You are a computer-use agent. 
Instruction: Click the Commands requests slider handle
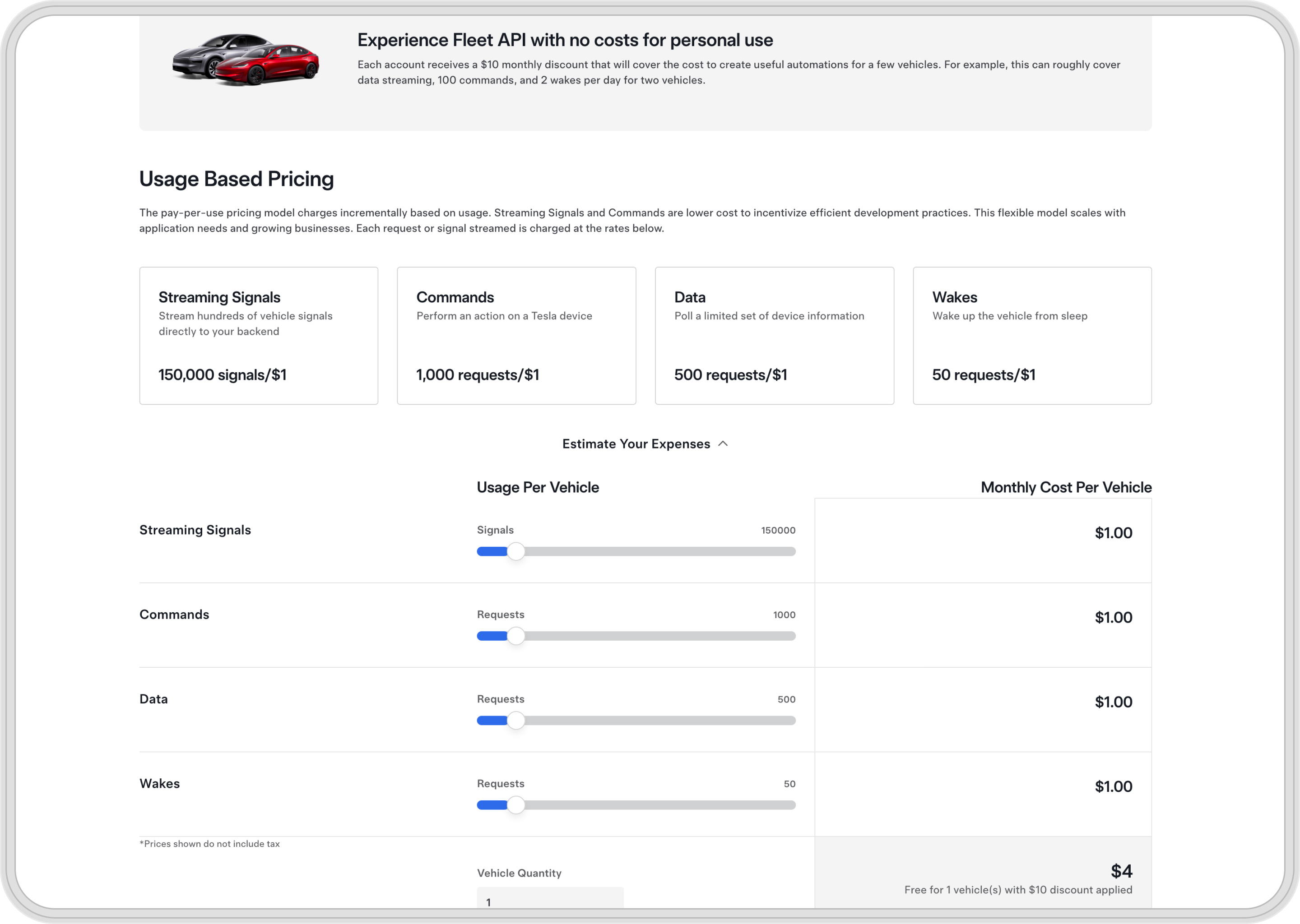[515, 636]
